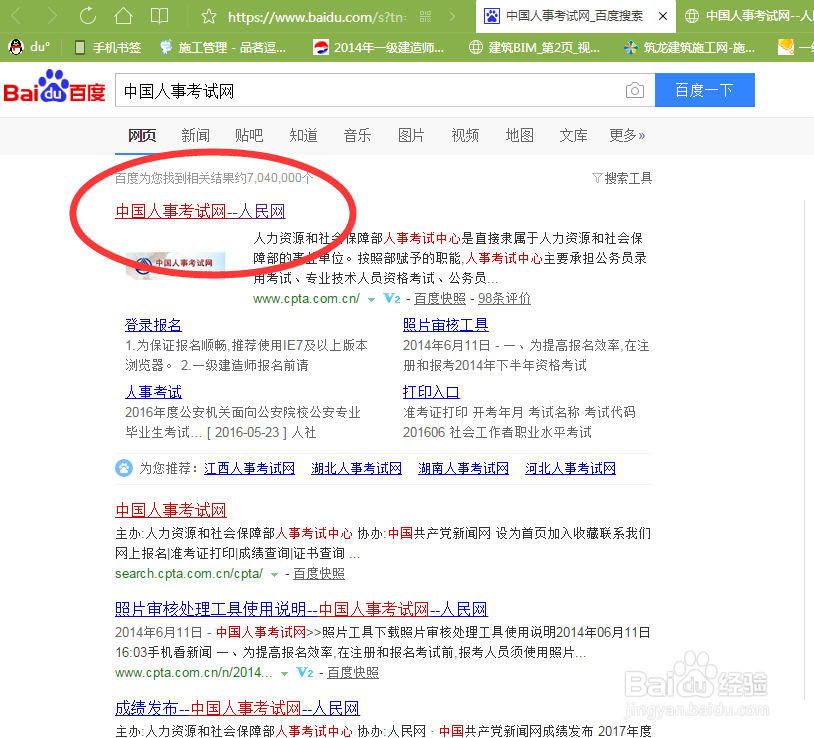Switch to the 新闻 search tab
Image resolution: width=814 pixels, height=738 pixels.
click(195, 135)
